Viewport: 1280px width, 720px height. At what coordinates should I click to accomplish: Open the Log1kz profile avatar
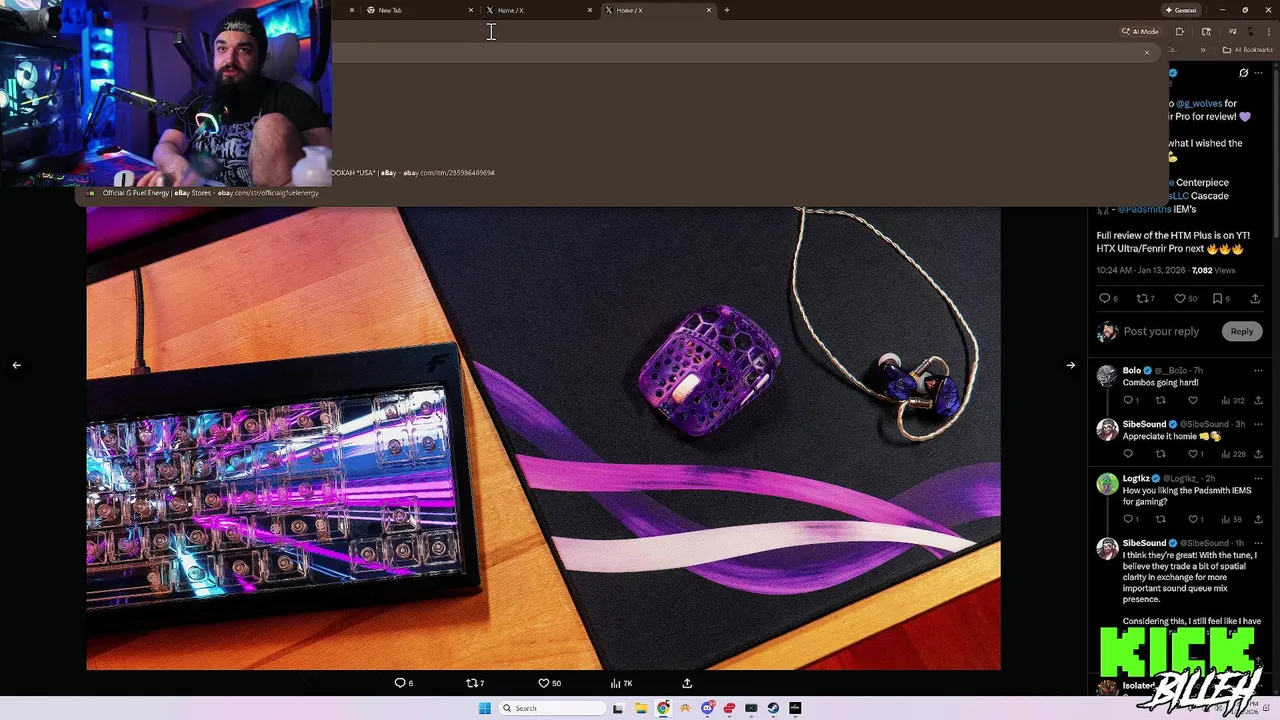[x=1107, y=484]
